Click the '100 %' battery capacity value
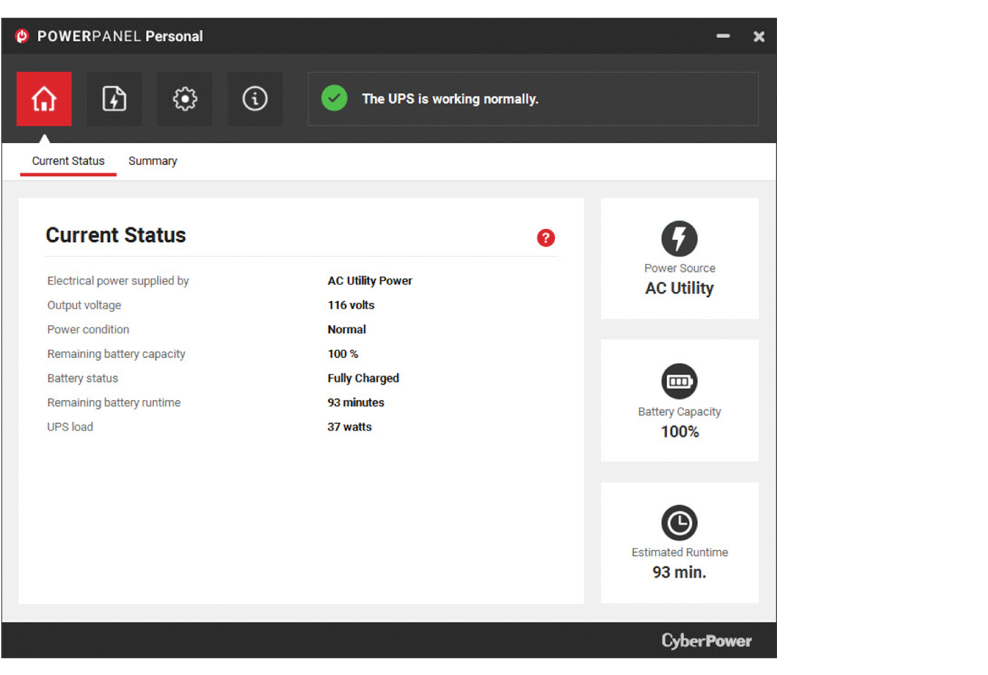Screen dimensions: 988x675 coord(343,354)
